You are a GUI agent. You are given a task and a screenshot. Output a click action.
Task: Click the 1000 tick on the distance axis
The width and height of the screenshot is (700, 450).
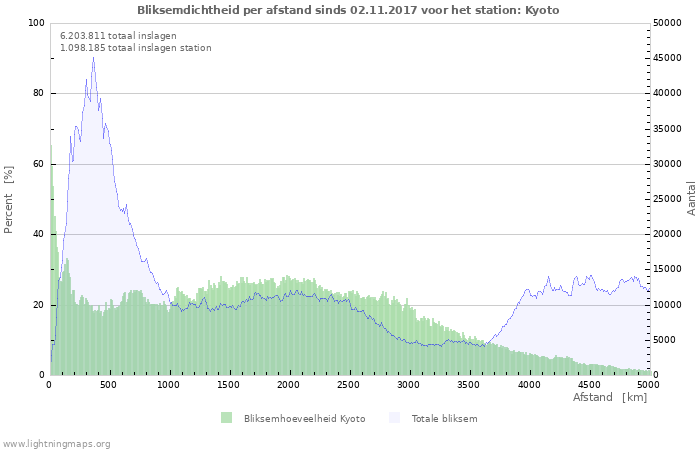tap(169, 384)
